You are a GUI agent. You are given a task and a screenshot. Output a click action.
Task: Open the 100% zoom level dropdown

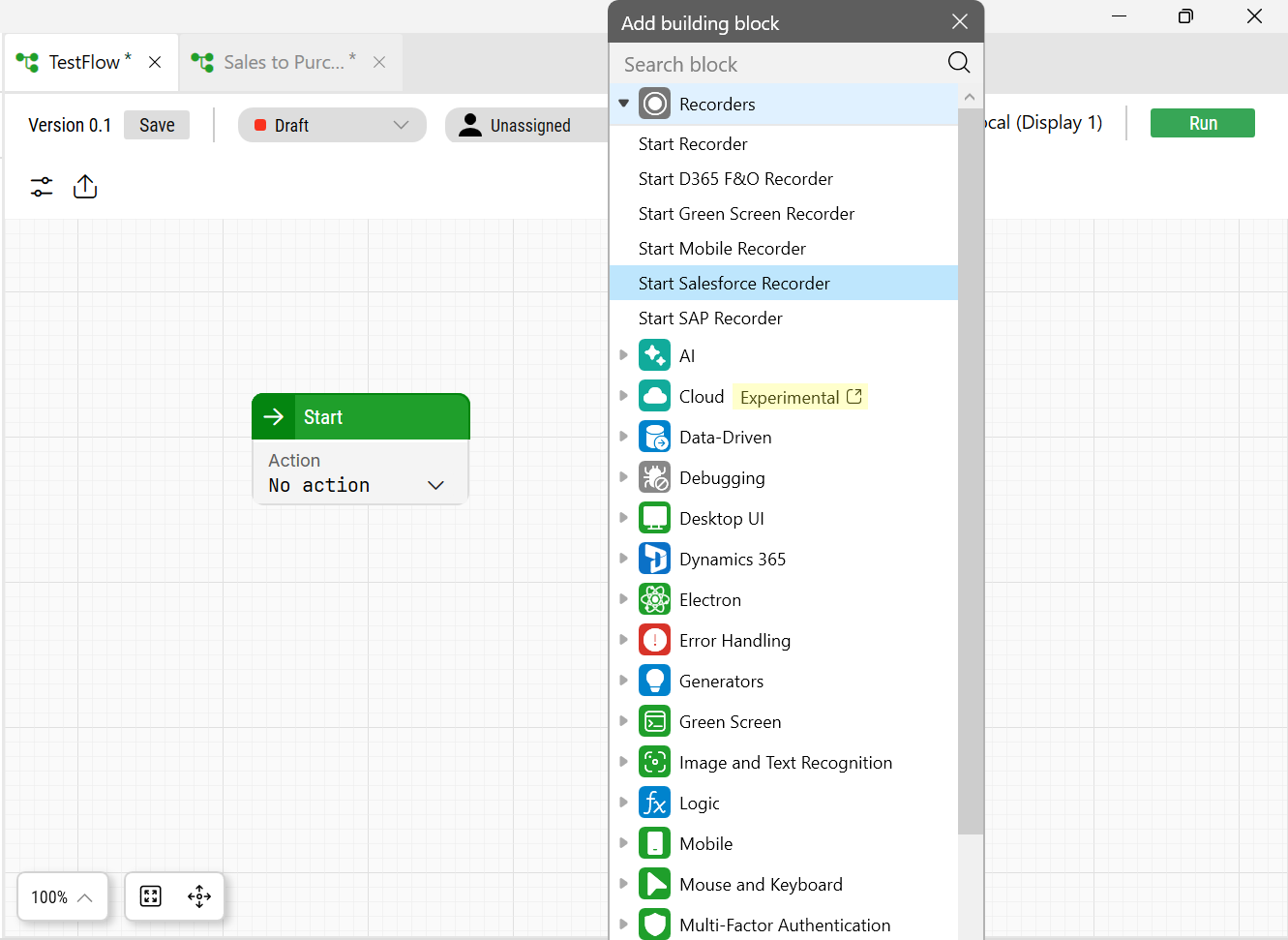coord(62,897)
